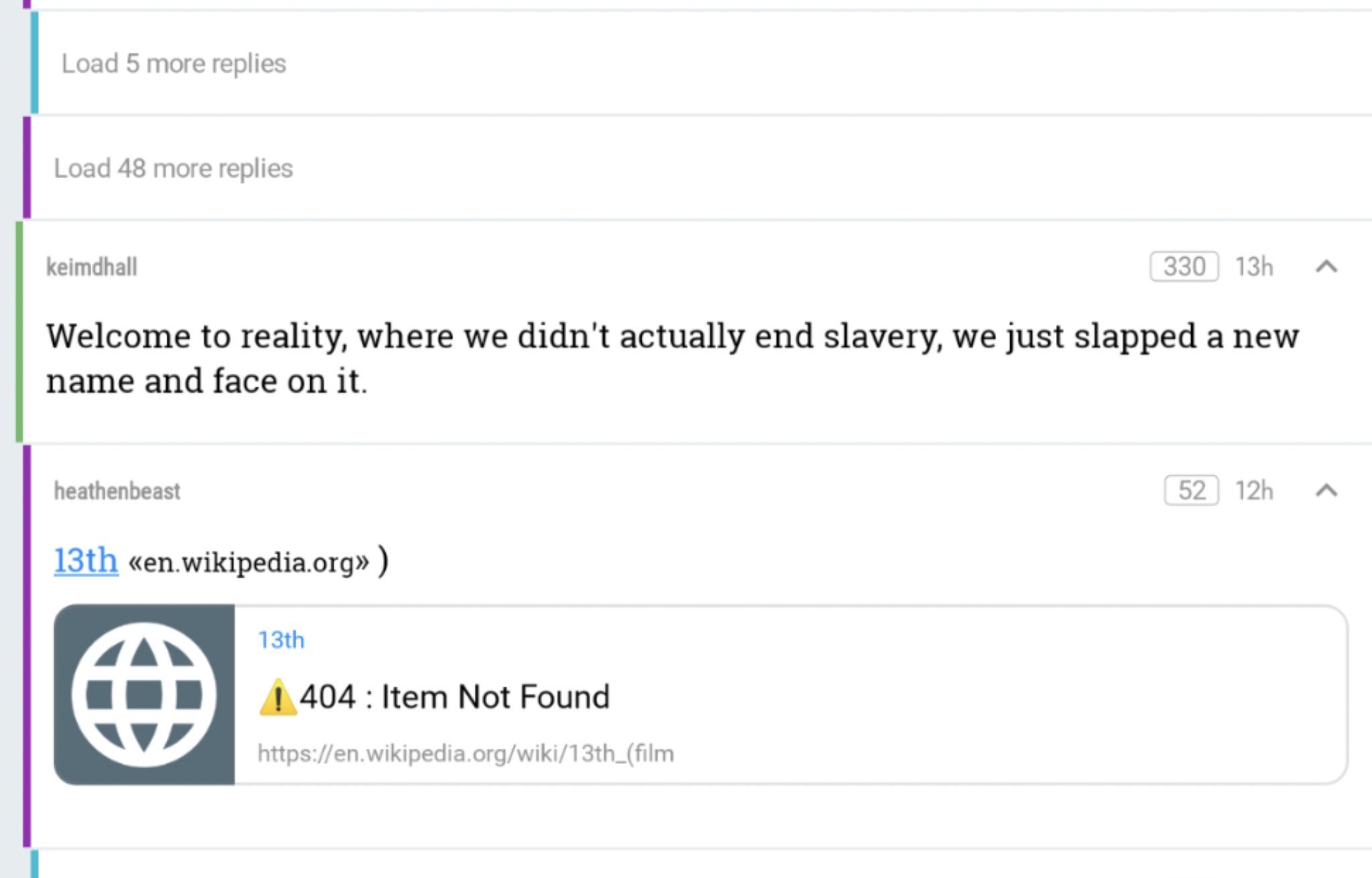Select username heathenbeast
The image size is (1372, 878).
tap(117, 491)
